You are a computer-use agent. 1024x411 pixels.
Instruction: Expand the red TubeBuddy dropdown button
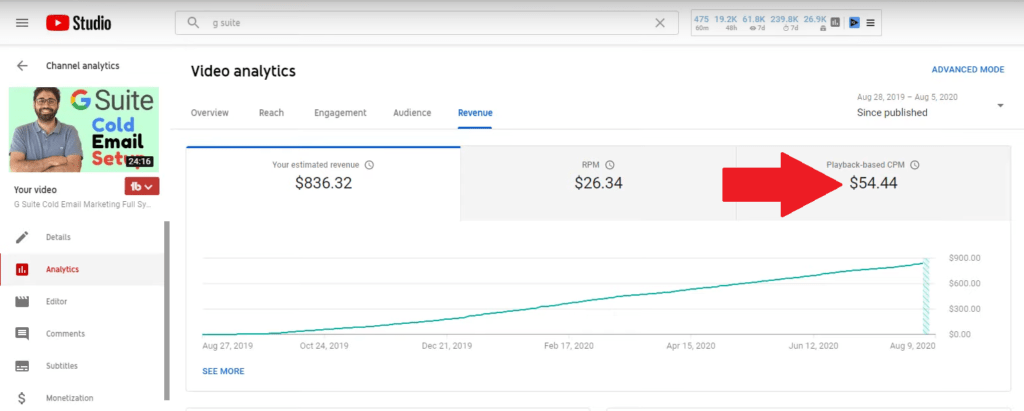(x=142, y=186)
